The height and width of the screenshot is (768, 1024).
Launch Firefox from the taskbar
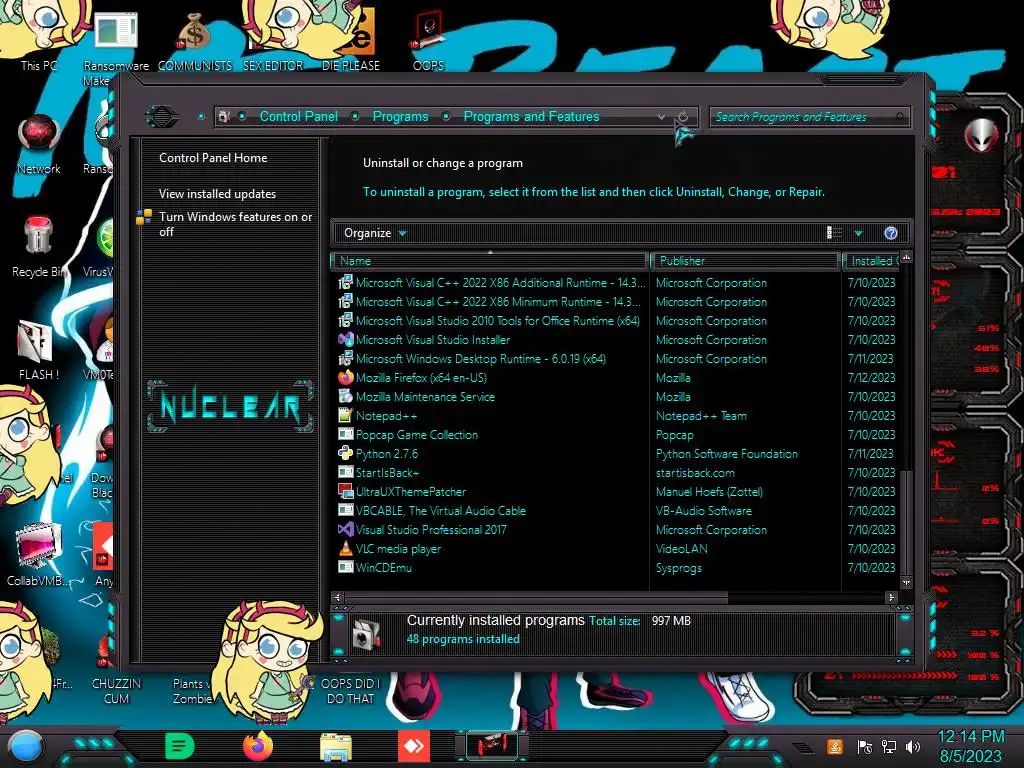click(x=258, y=746)
